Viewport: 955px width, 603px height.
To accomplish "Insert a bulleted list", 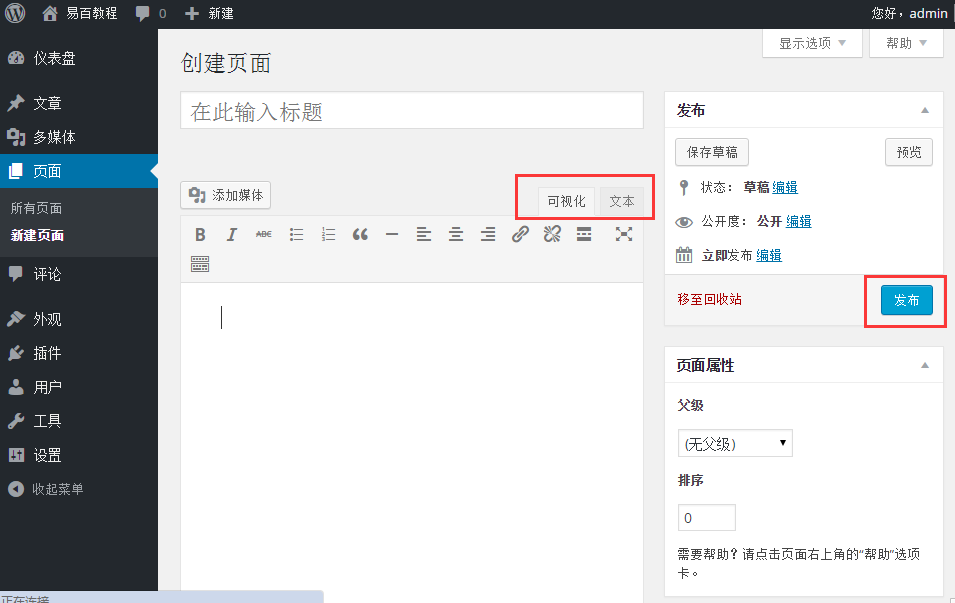I will point(297,234).
